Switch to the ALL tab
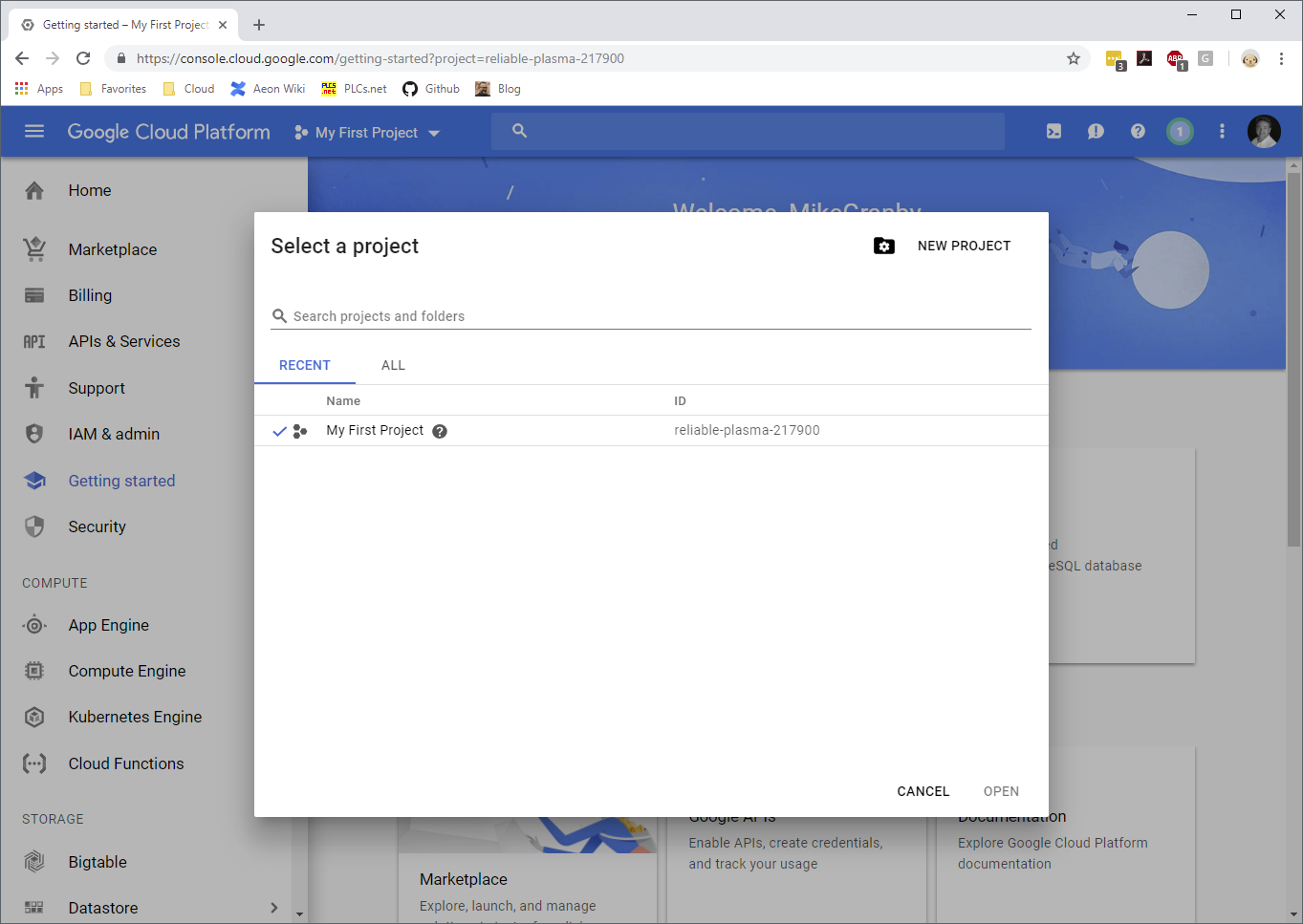1303x924 pixels. pos(393,365)
